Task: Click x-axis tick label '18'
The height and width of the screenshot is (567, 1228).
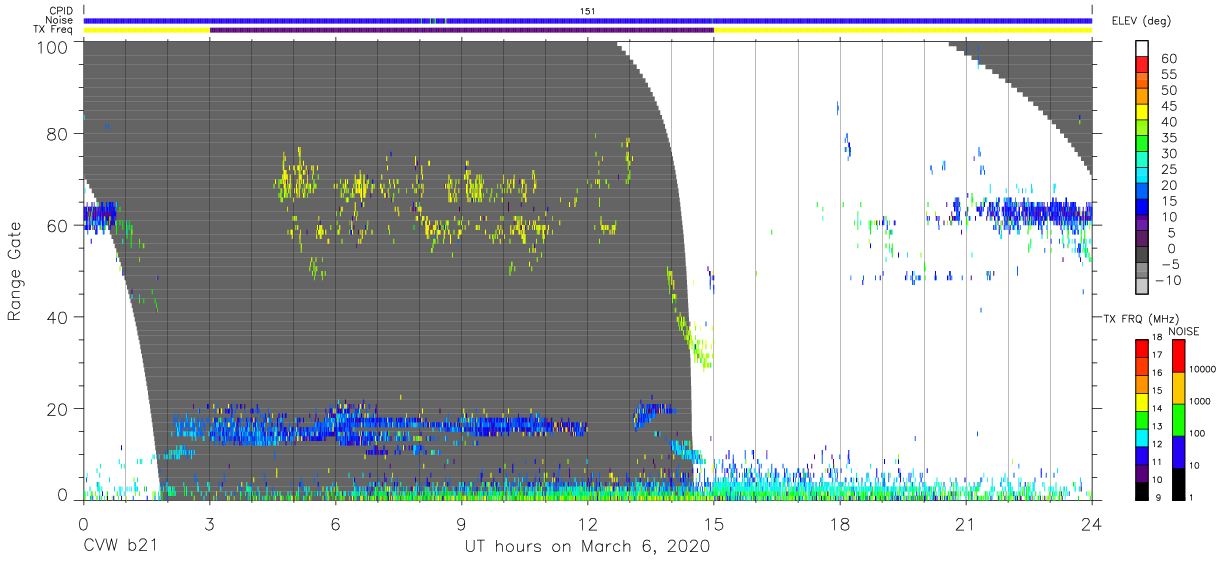Action: [x=840, y=524]
